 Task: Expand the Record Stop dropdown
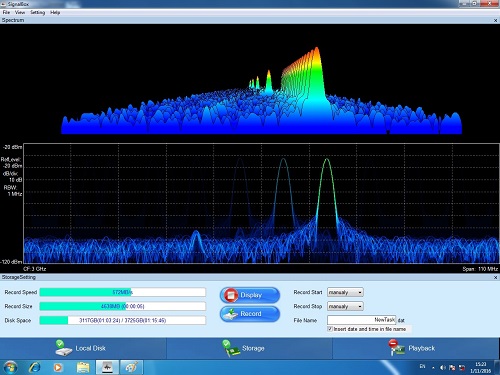[345, 306]
